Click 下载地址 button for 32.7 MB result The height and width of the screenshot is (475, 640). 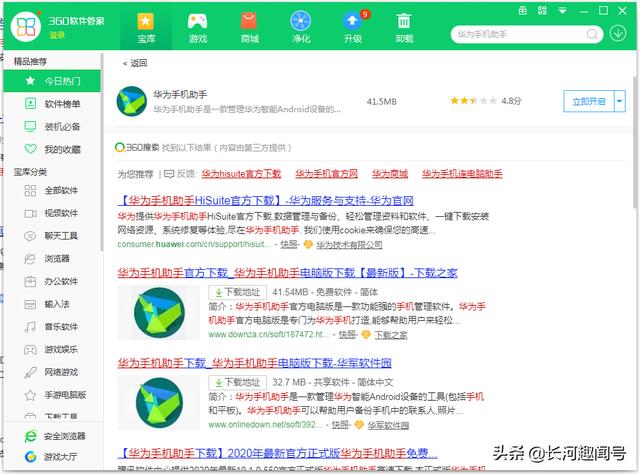click(238, 382)
